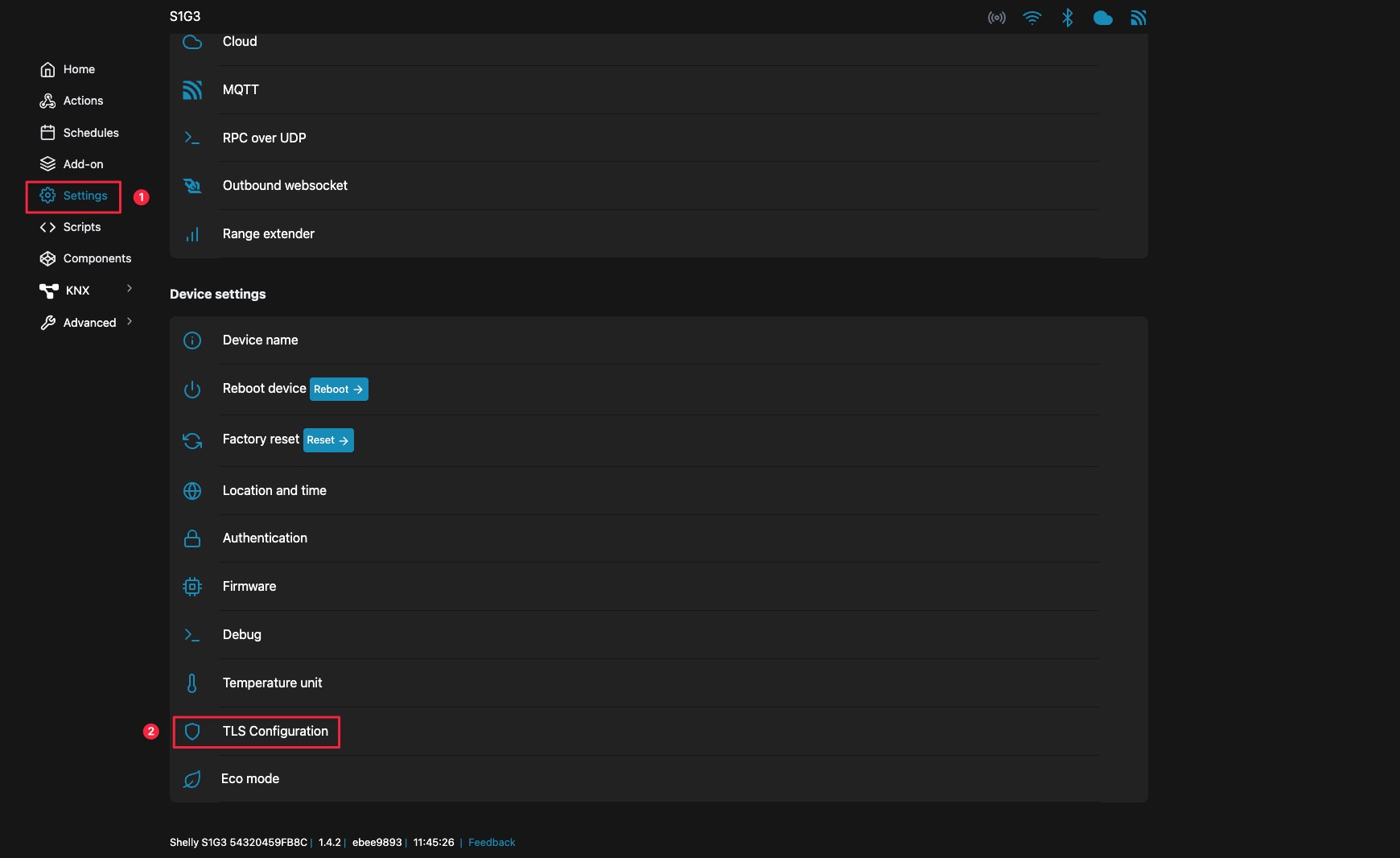Click the thermometer icon for Temperature unit

192,683
